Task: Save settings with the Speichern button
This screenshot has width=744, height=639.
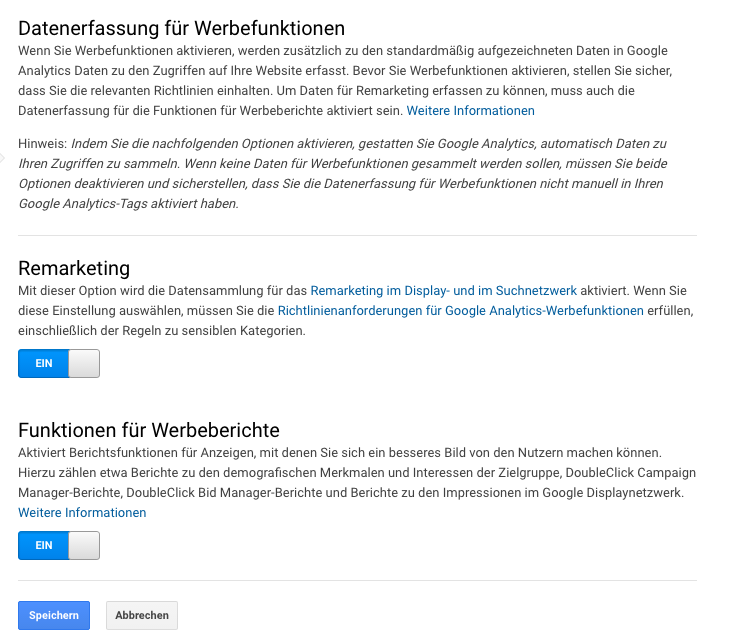Action: click(54, 615)
